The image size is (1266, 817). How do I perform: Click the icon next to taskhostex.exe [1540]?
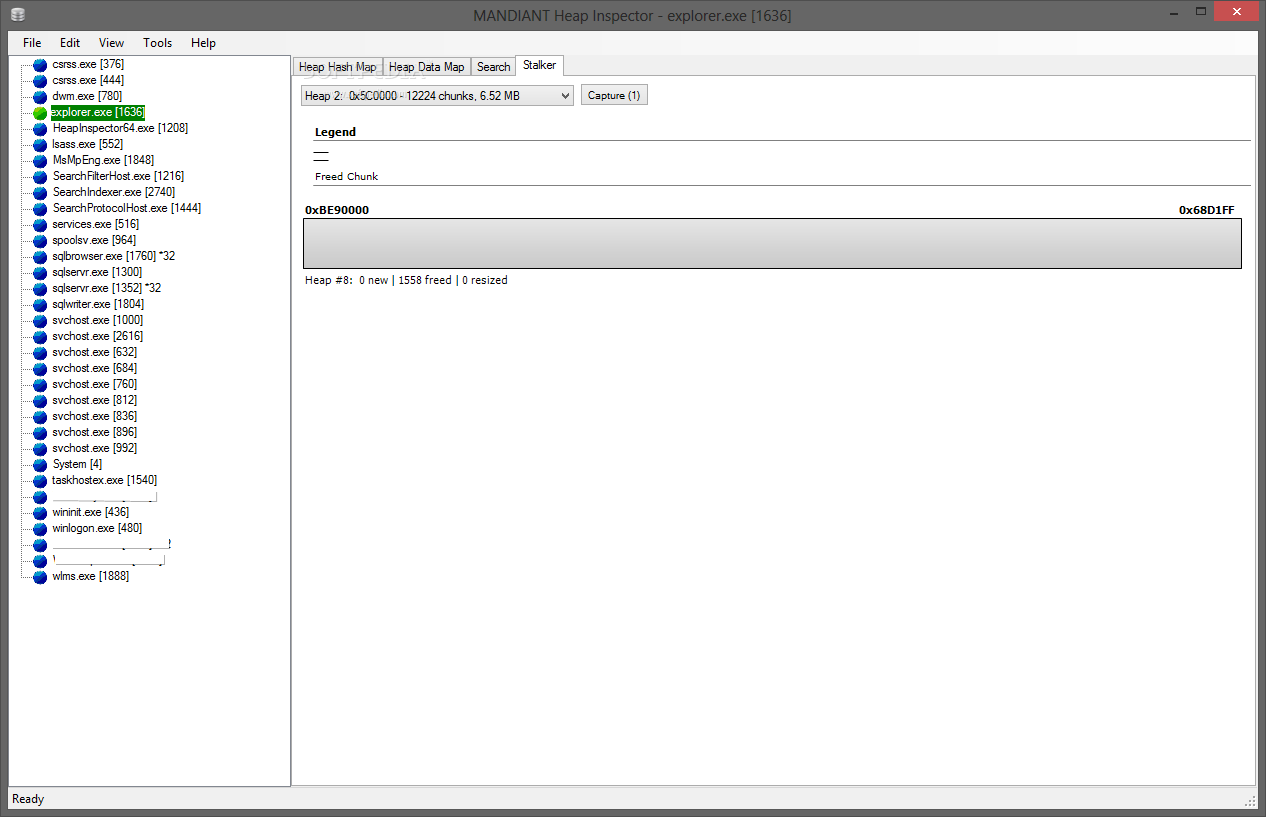pos(40,481)
